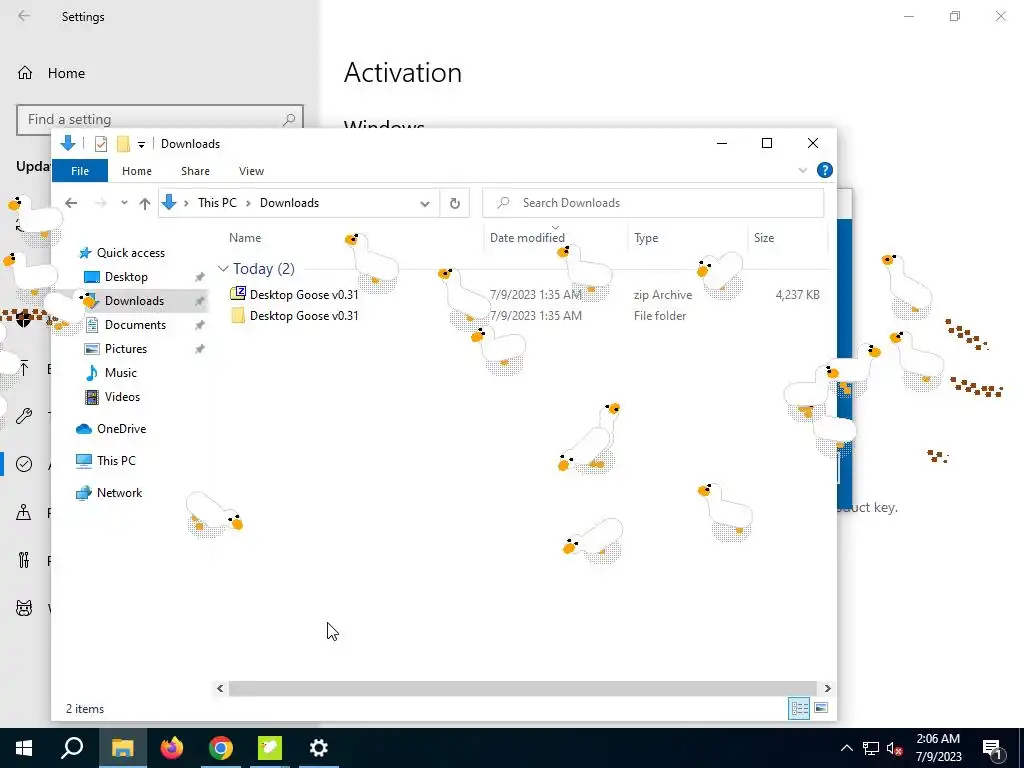Click the horizontal scrollbar left arrow
Image resolution: width=1024 pixels, height=768 pixels.
(220, 688)
